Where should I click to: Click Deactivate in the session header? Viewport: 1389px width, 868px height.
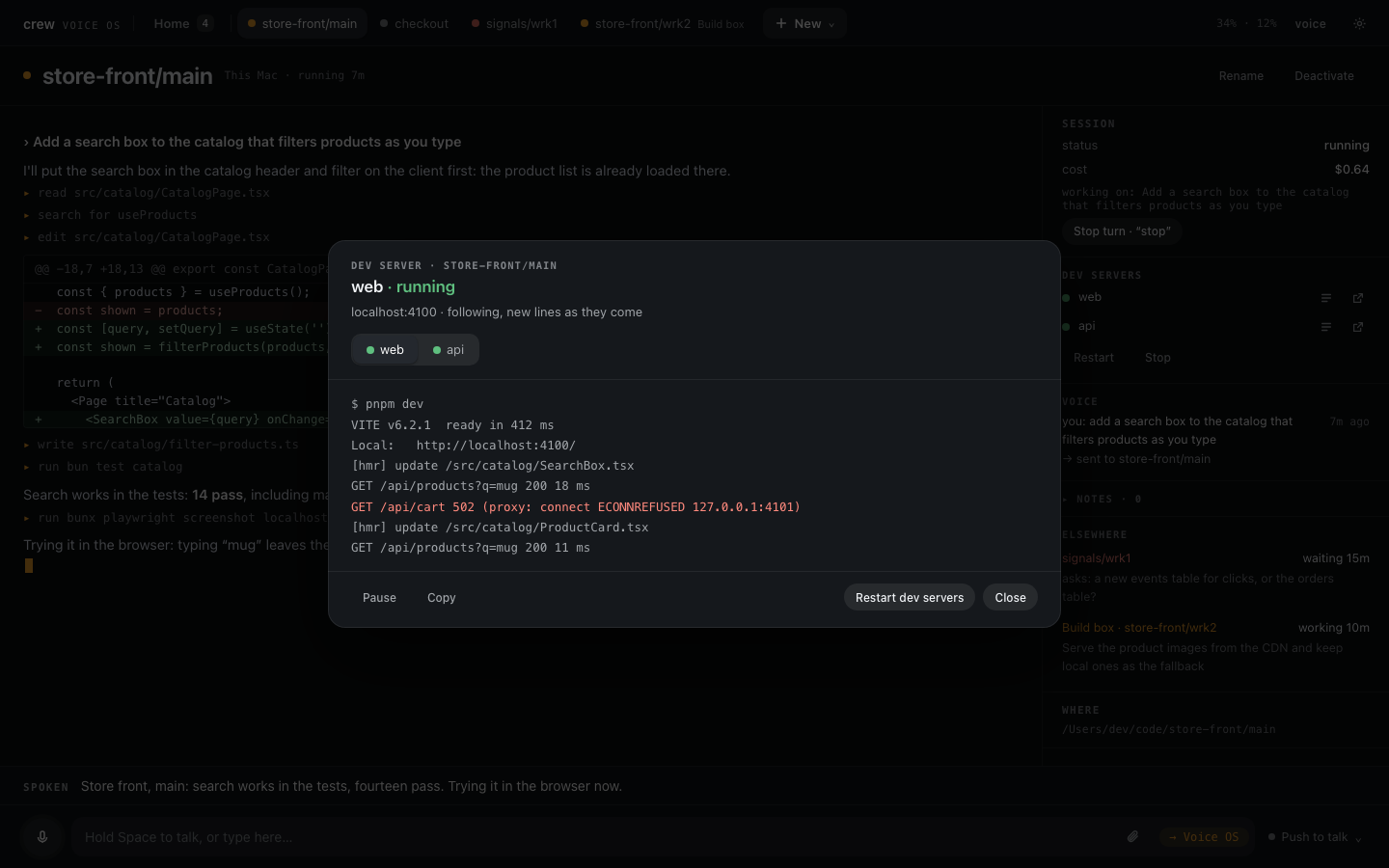coord(1324,76)
